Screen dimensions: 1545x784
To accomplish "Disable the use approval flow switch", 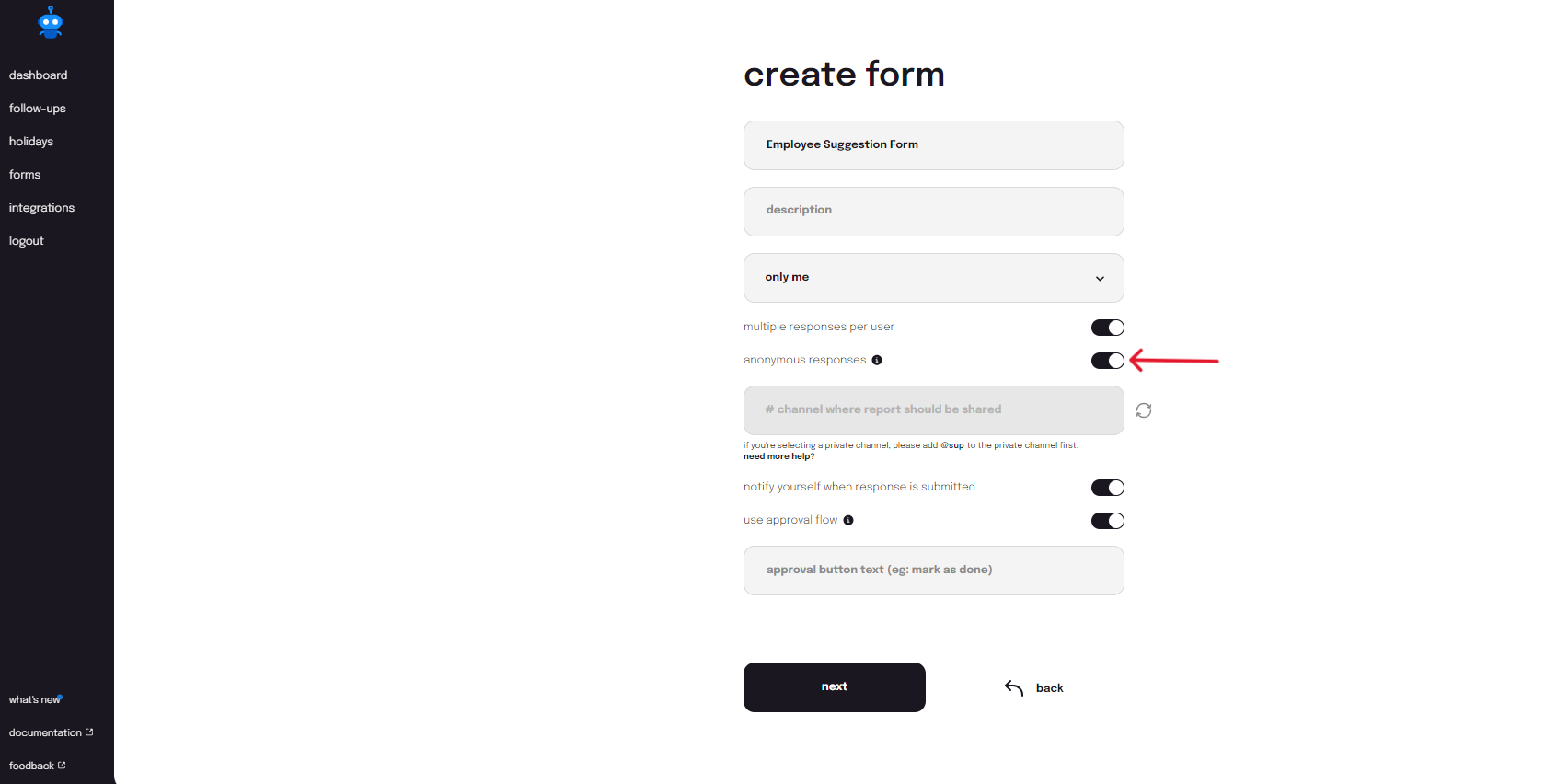I will 1108,521.
